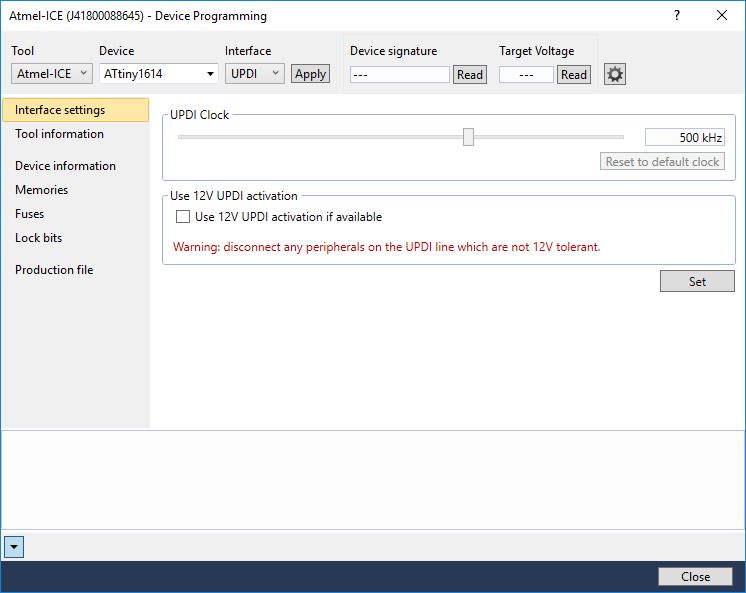Screen dimensions: 746x593
Task: Read the target voltage
Action: 574,74
